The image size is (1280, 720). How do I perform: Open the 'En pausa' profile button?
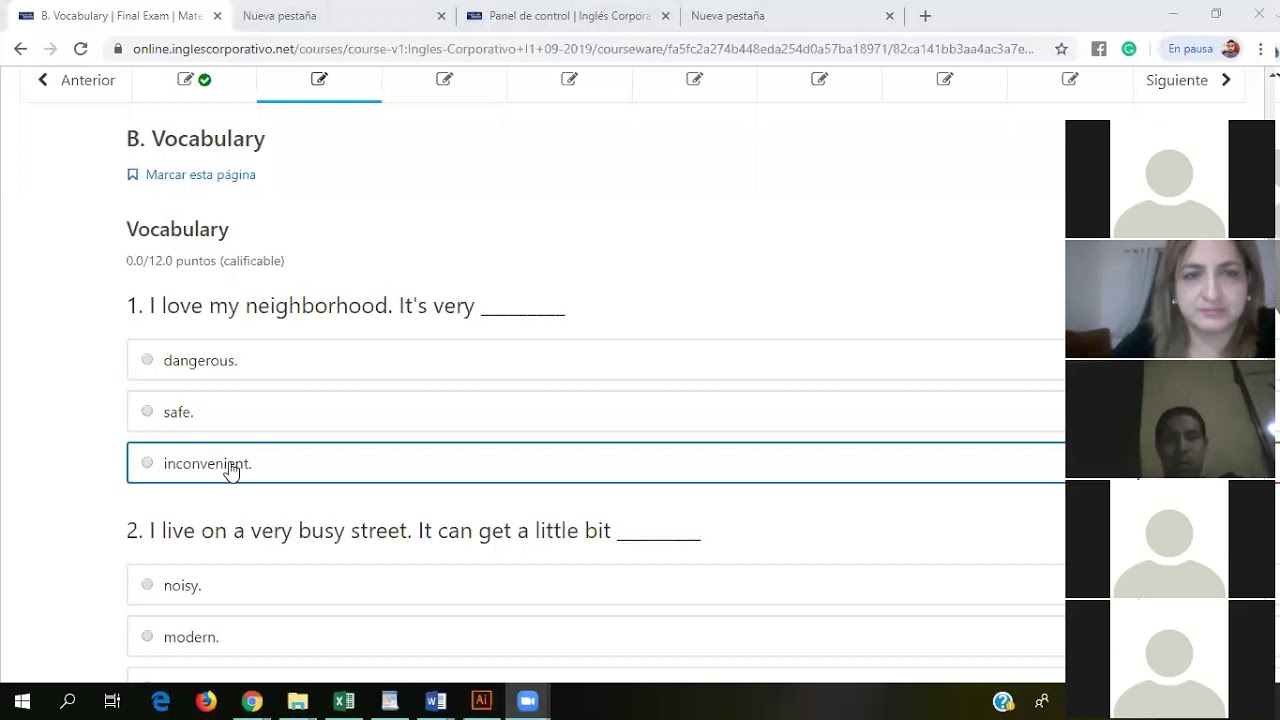[x=1203, y=48]
